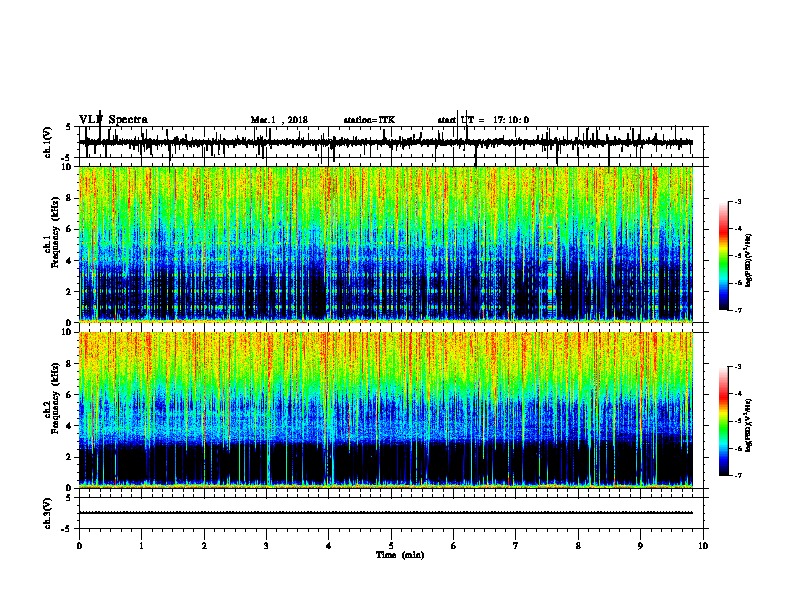
Task: Click the "ch.3(V)" axis label
Action: click(x=48, y=513)
